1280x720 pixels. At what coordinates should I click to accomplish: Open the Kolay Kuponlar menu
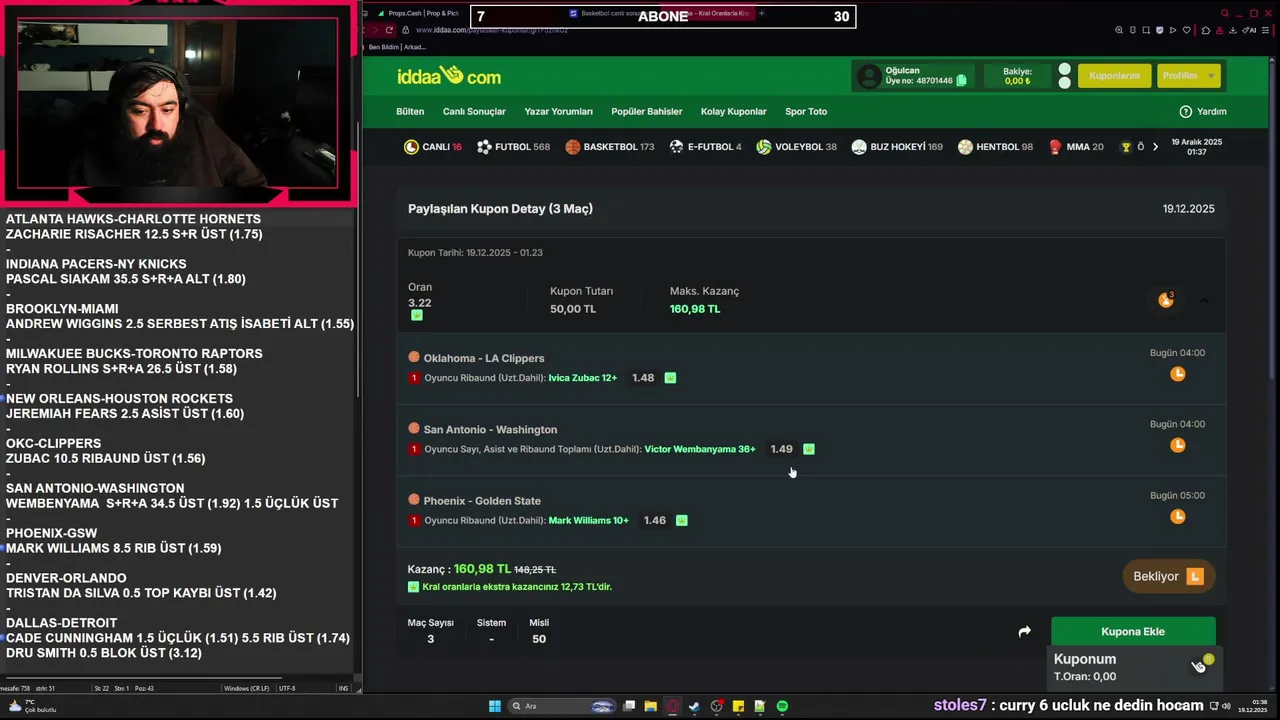click(x=734, y=111)
